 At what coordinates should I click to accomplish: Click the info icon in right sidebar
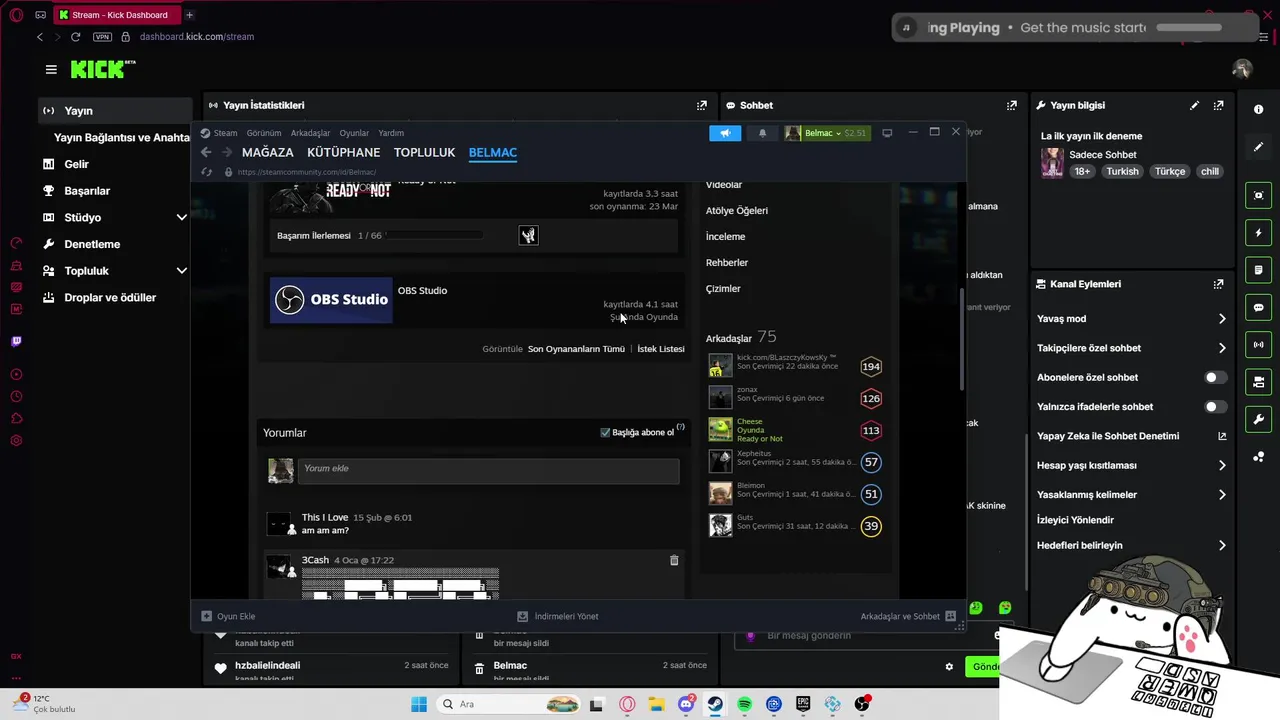tap(1258, 109)
